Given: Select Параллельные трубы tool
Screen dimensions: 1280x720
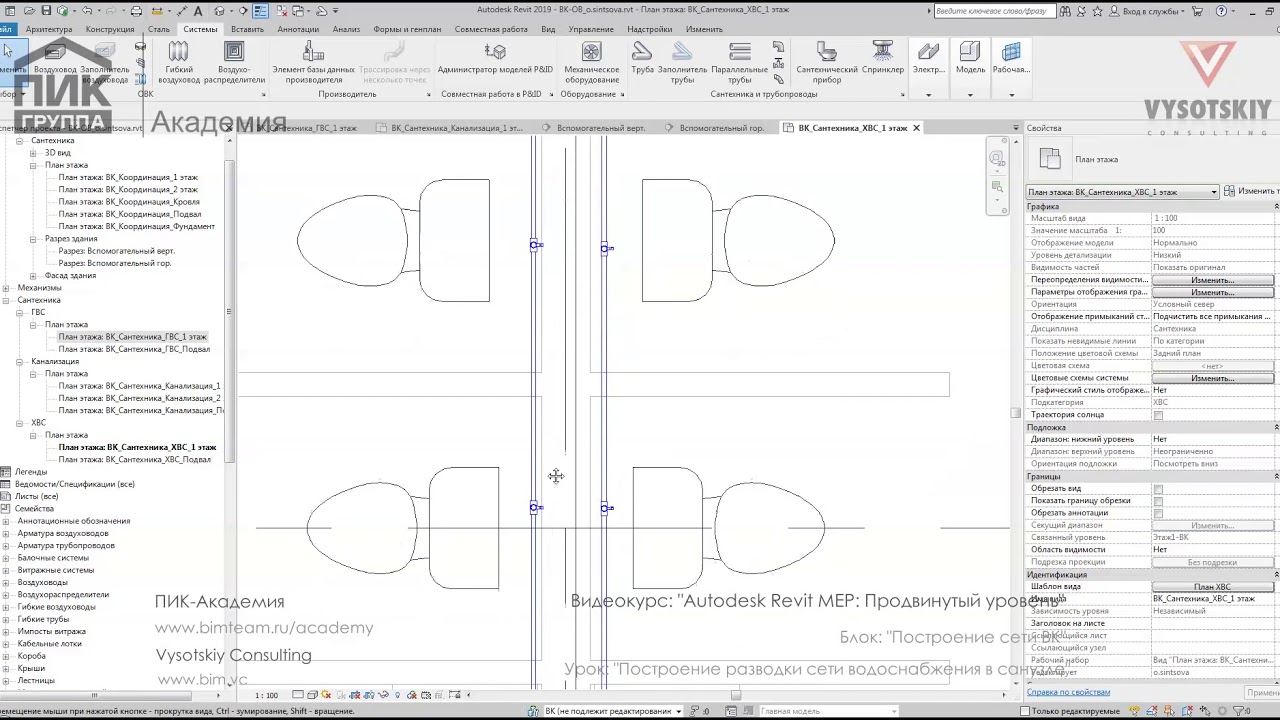Looking at the screenshot, I should (x=739, y=62).
